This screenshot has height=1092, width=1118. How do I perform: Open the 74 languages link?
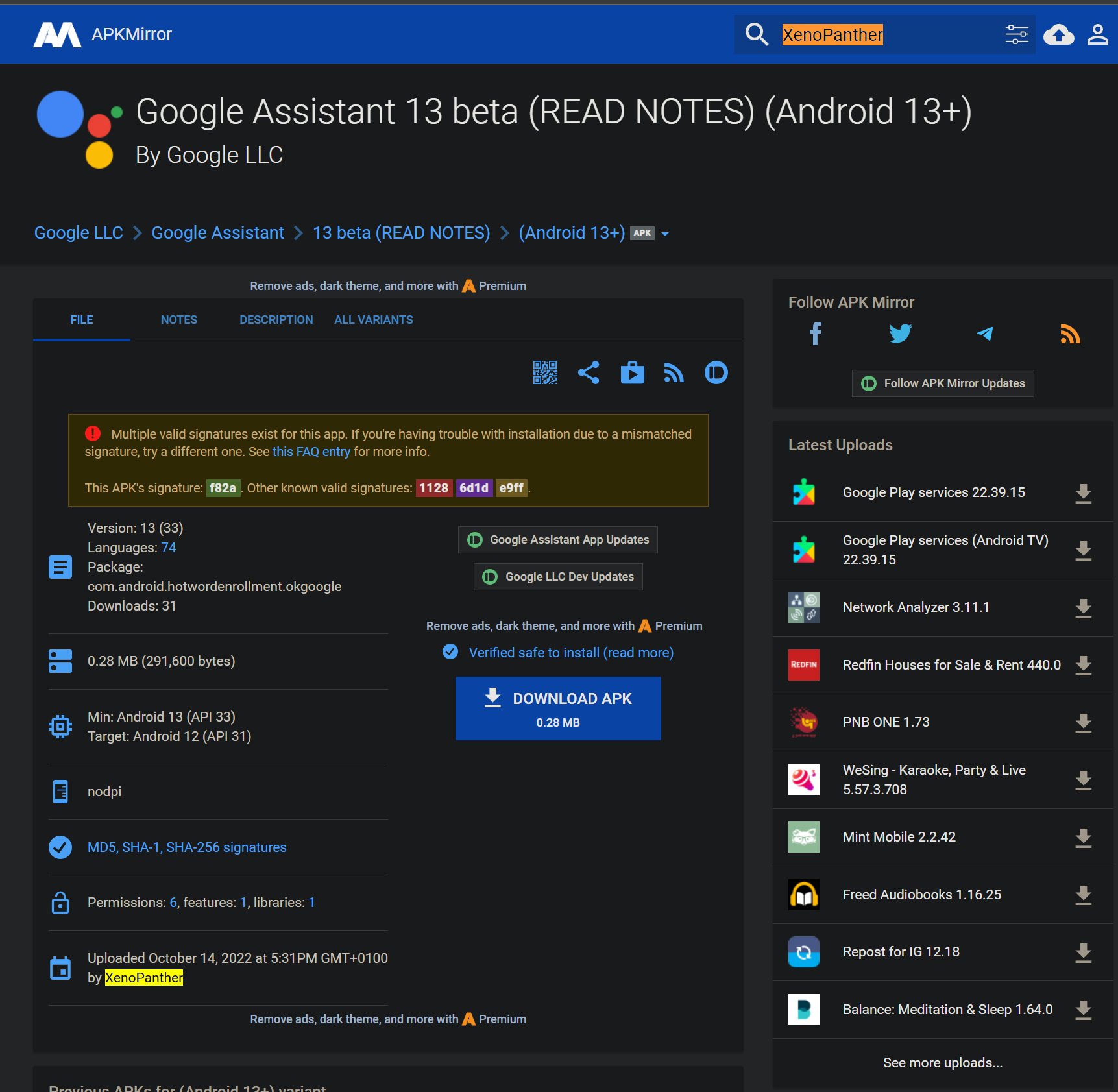(169, 548)
